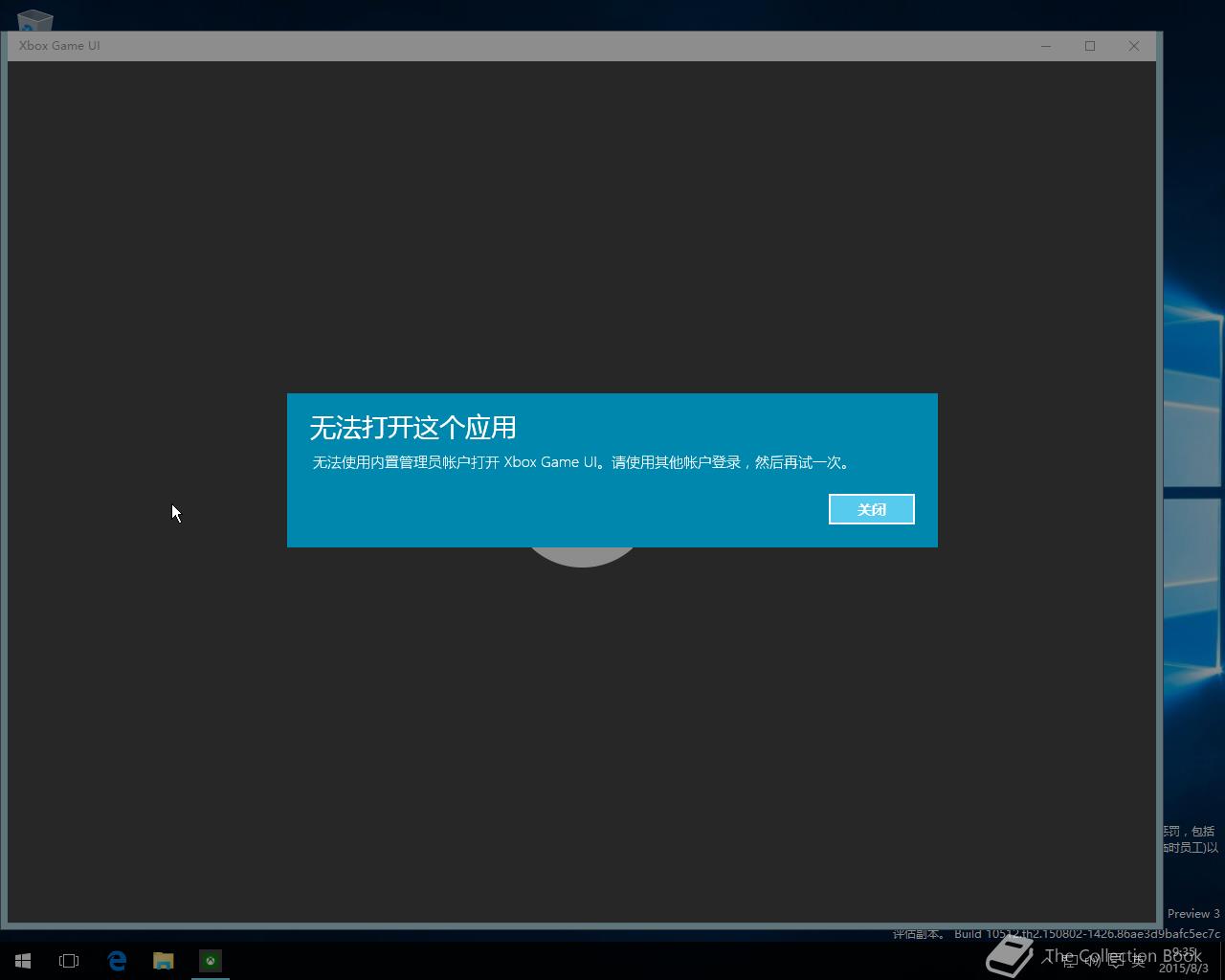Screen dimensions: 1225x980
Task: Maximize the Xbox Game UI window
Action: coord(1090,46)
